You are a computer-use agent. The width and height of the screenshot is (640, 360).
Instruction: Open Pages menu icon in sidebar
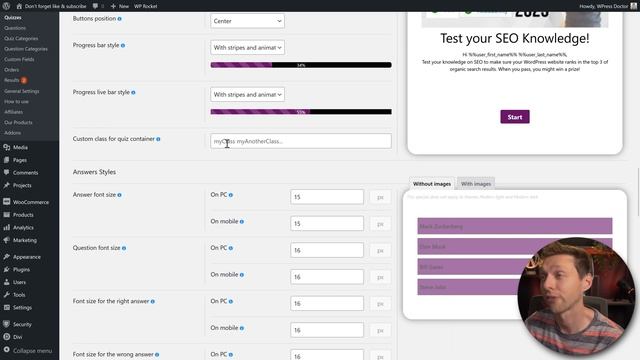[x=7, y=160]
